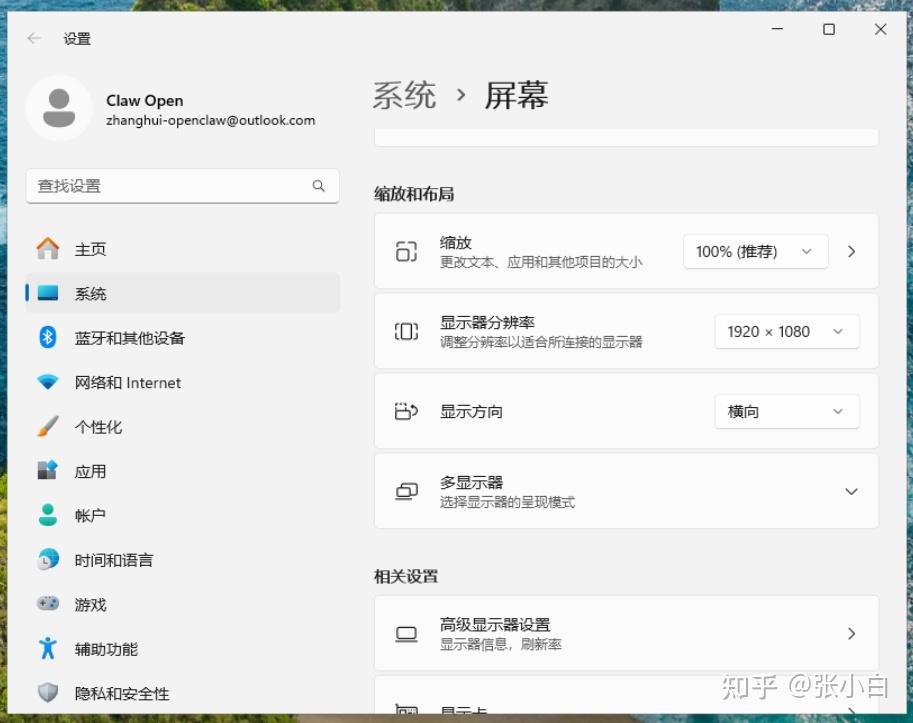This screenshot has height=723, width=913.
Task: Click the Wi-Fi network icon in sidebar
Action: (x=48, y=382)
